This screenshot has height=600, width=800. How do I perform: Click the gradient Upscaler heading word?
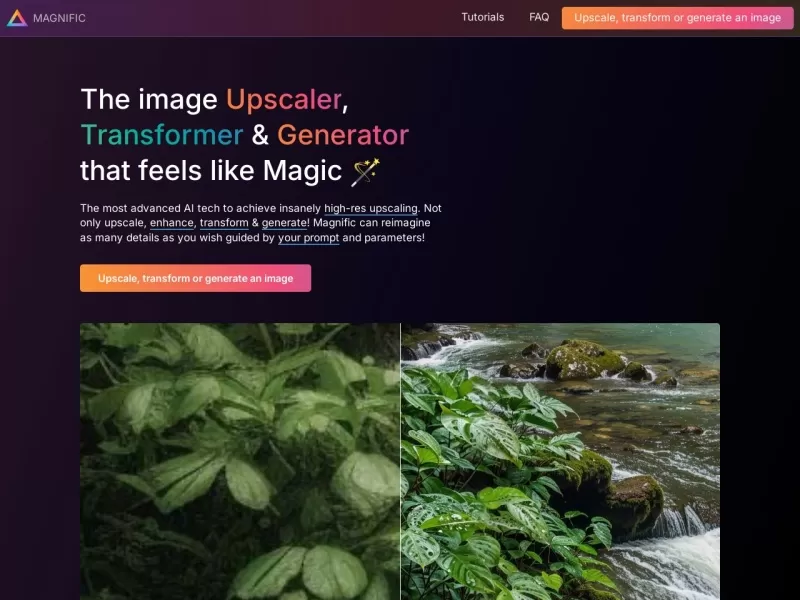pos(284,99)
